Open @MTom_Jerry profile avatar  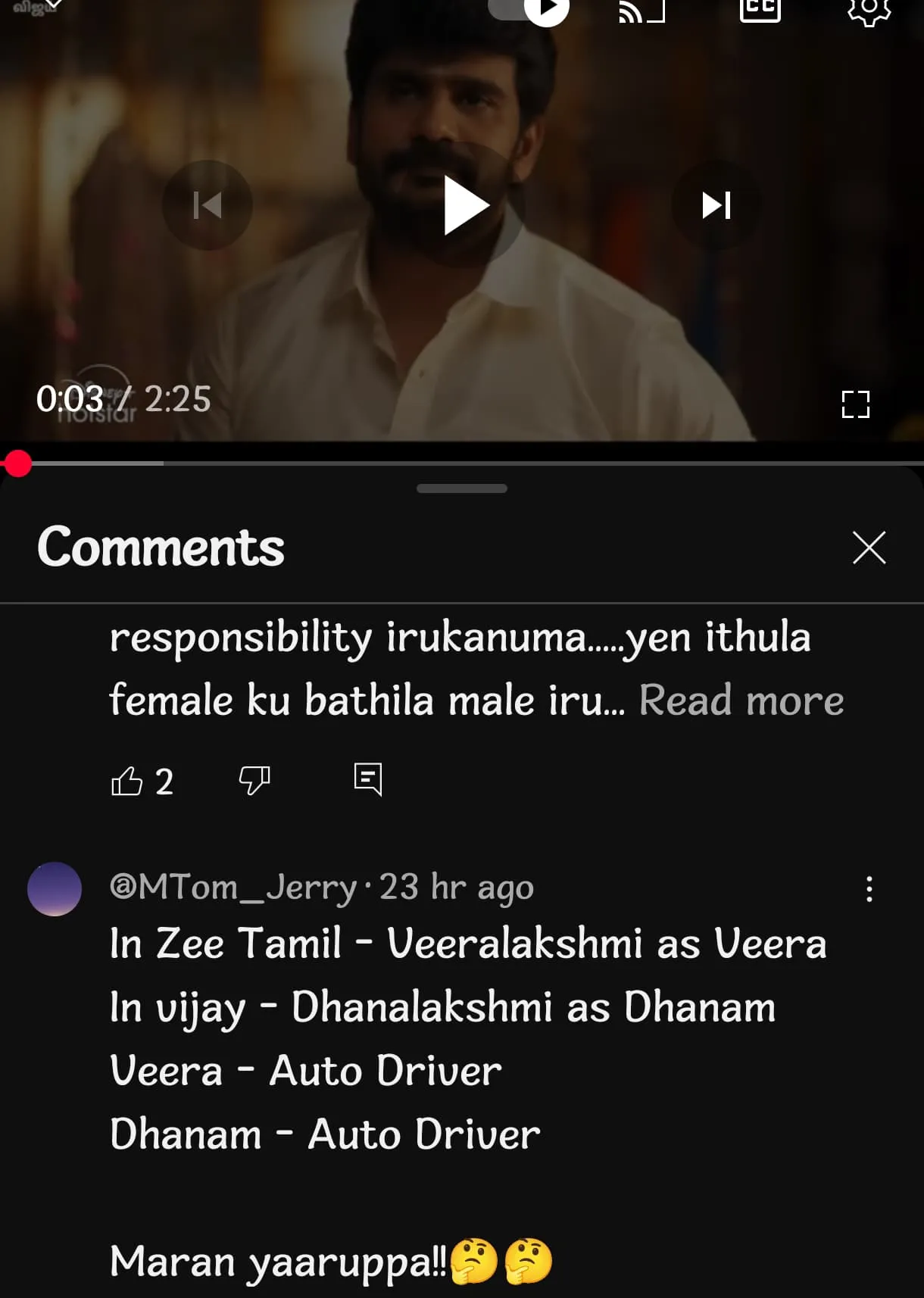55,889
